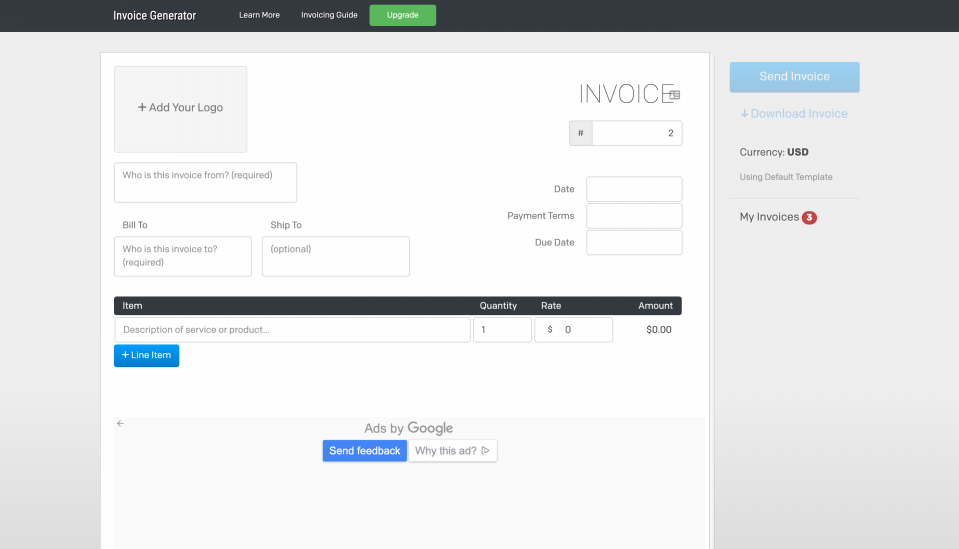Open the Learn More menu item
The image size is (959, 549).
pos(259,15)
